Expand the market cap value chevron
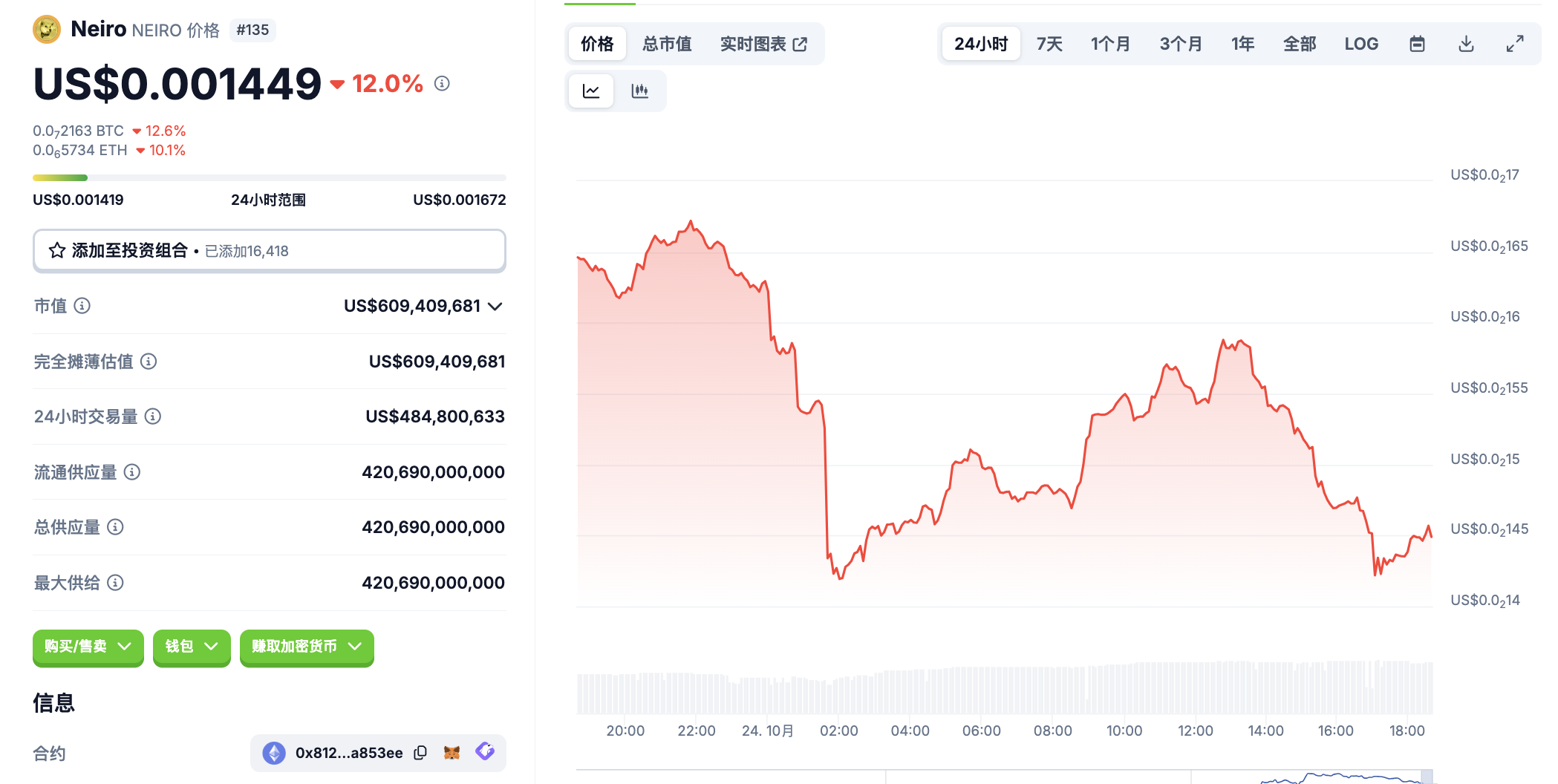 495,306
